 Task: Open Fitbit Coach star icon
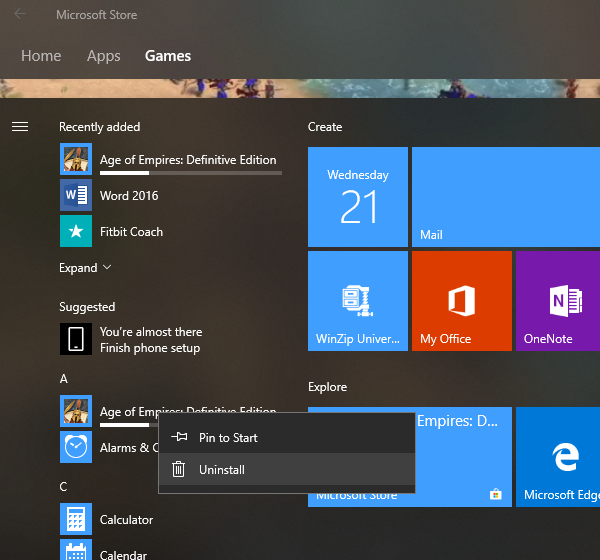(x=76, y=231)
